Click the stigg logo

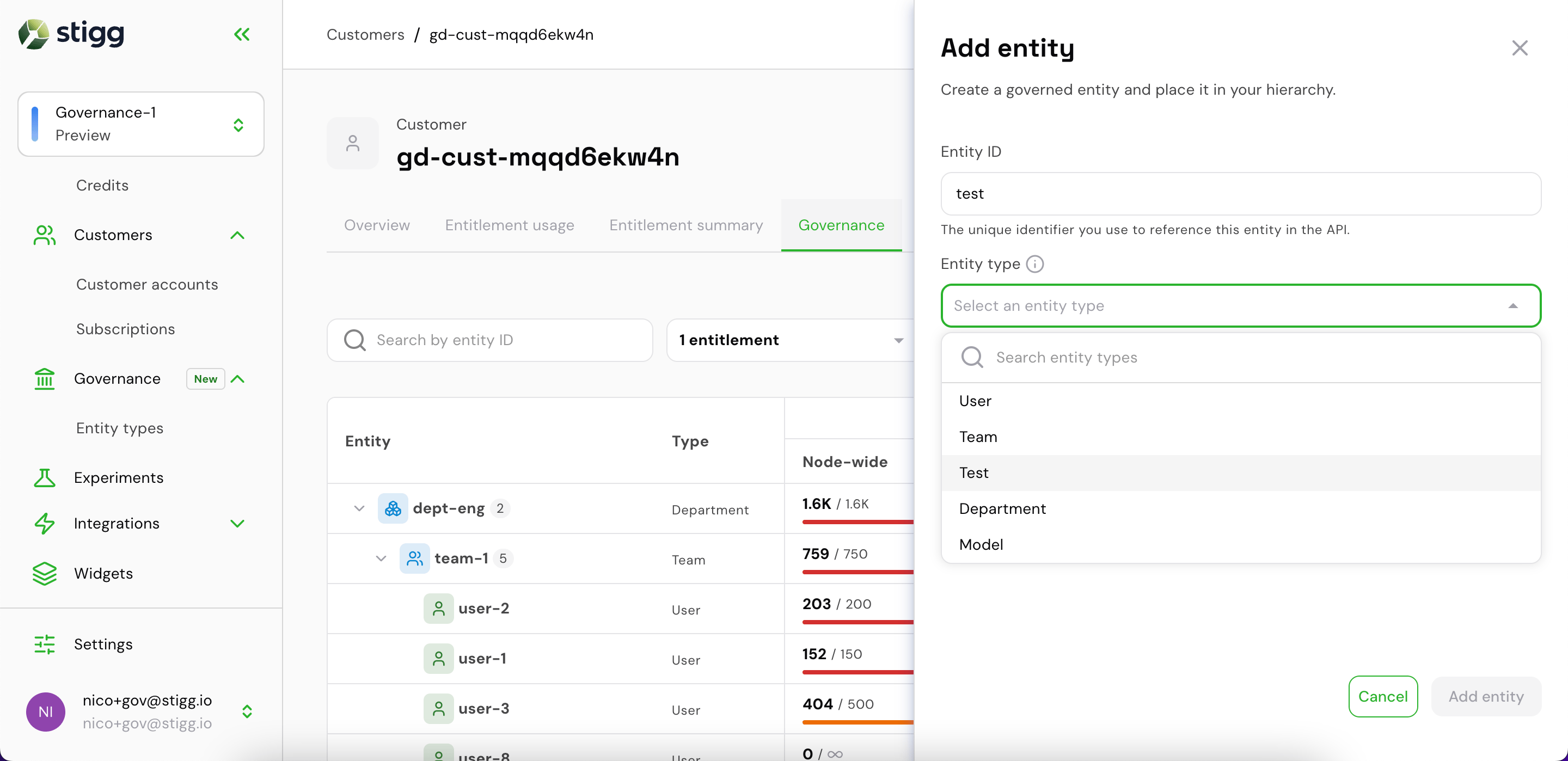click(71, 34)
